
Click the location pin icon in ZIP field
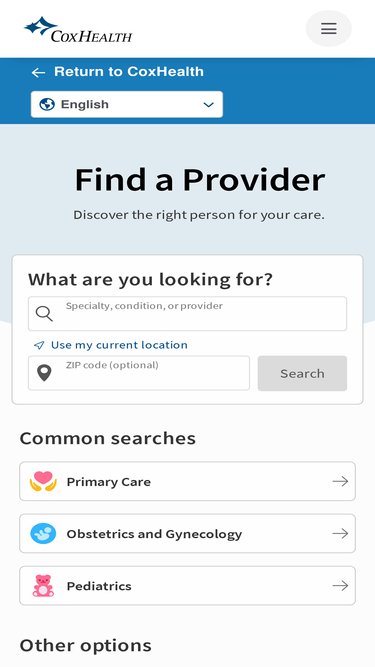coord(44,373)
